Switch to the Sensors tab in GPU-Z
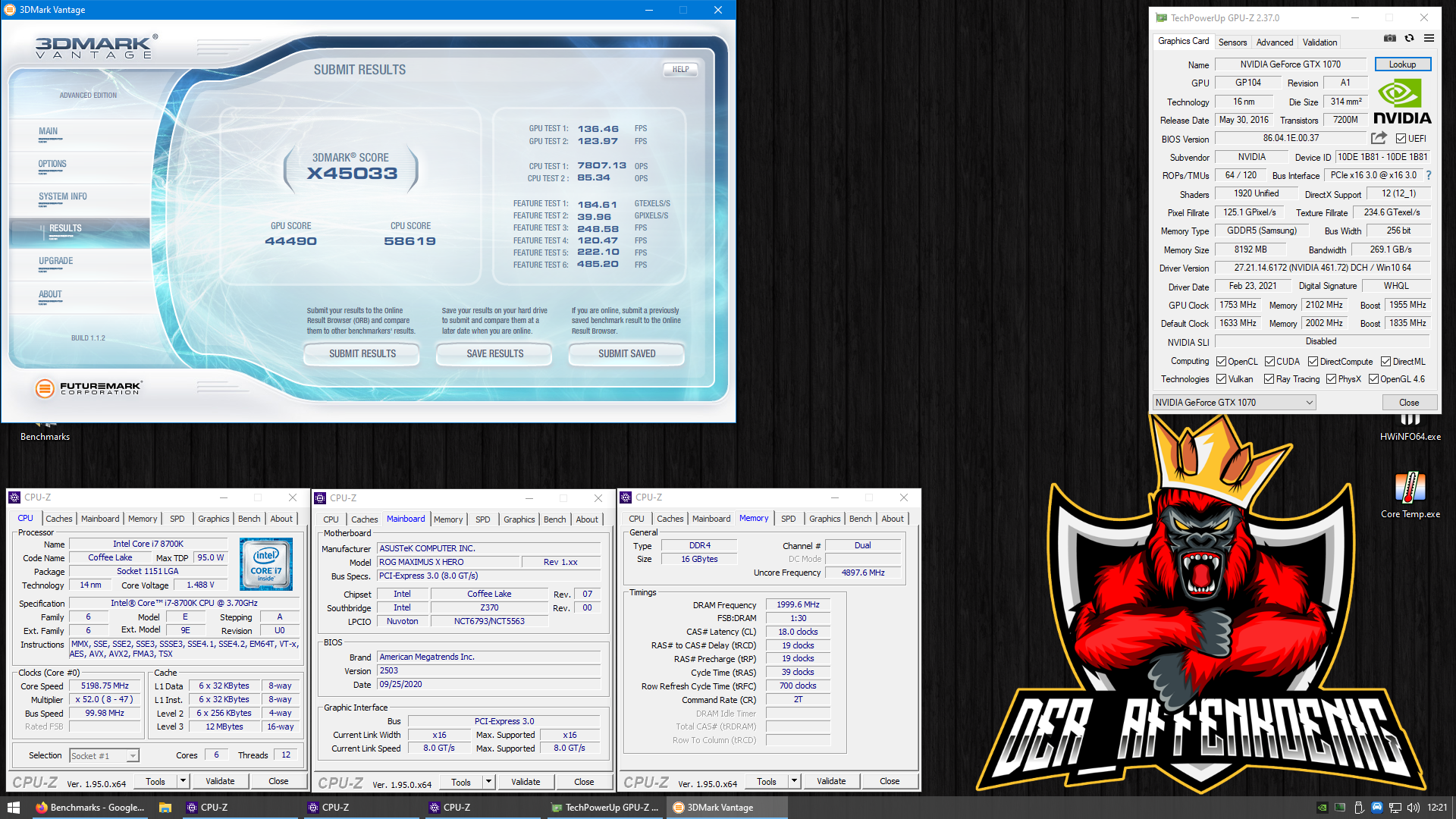1456x819 pixels. pos(1232,42)
